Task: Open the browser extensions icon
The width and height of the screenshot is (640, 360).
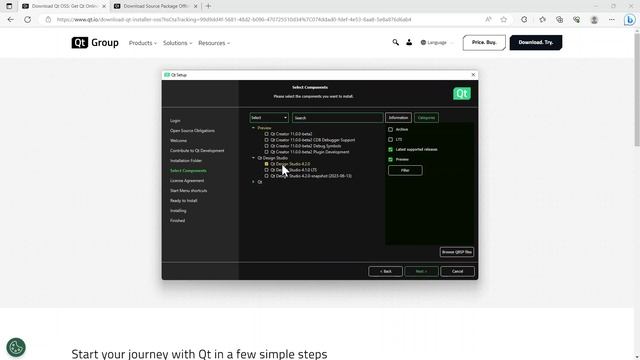Action: pyautogui.click(x=524, y=19)
